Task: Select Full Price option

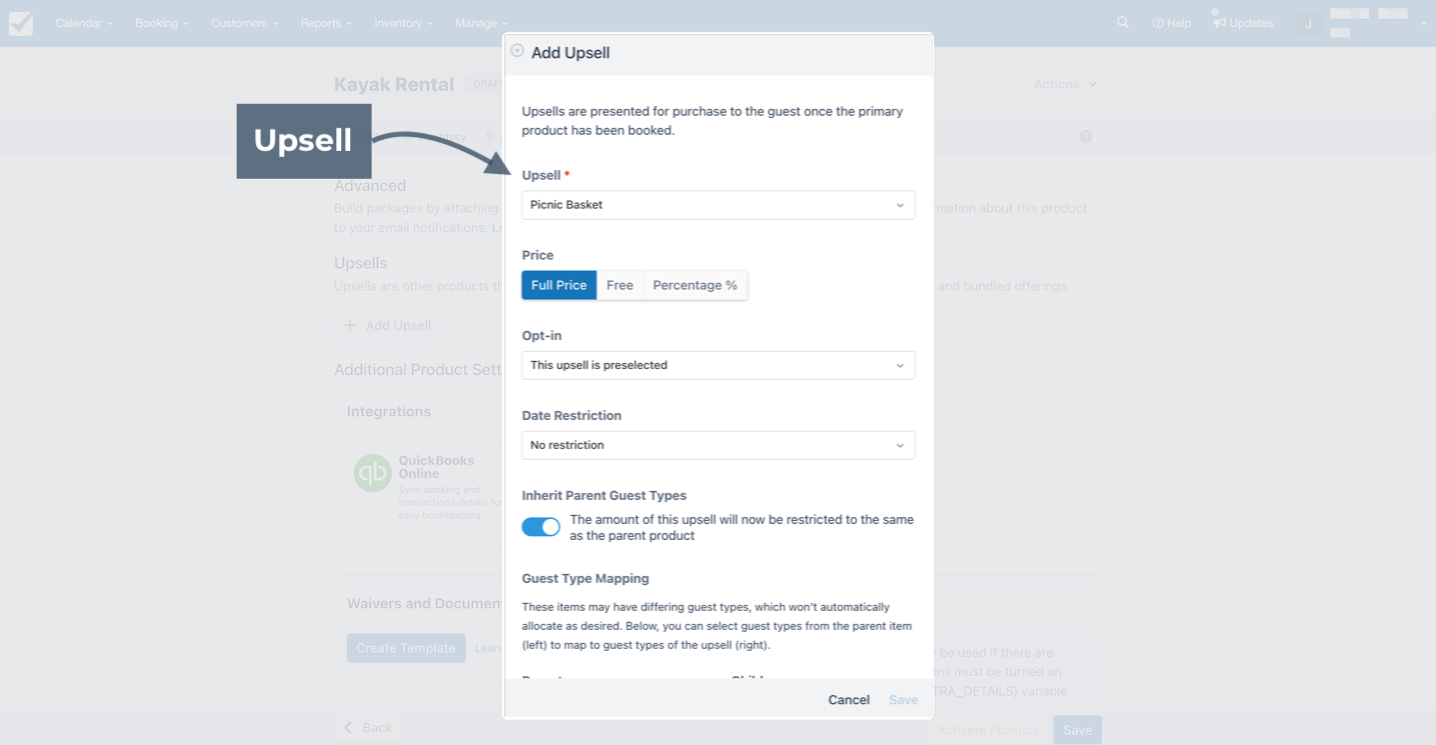Action: (559, 285)
